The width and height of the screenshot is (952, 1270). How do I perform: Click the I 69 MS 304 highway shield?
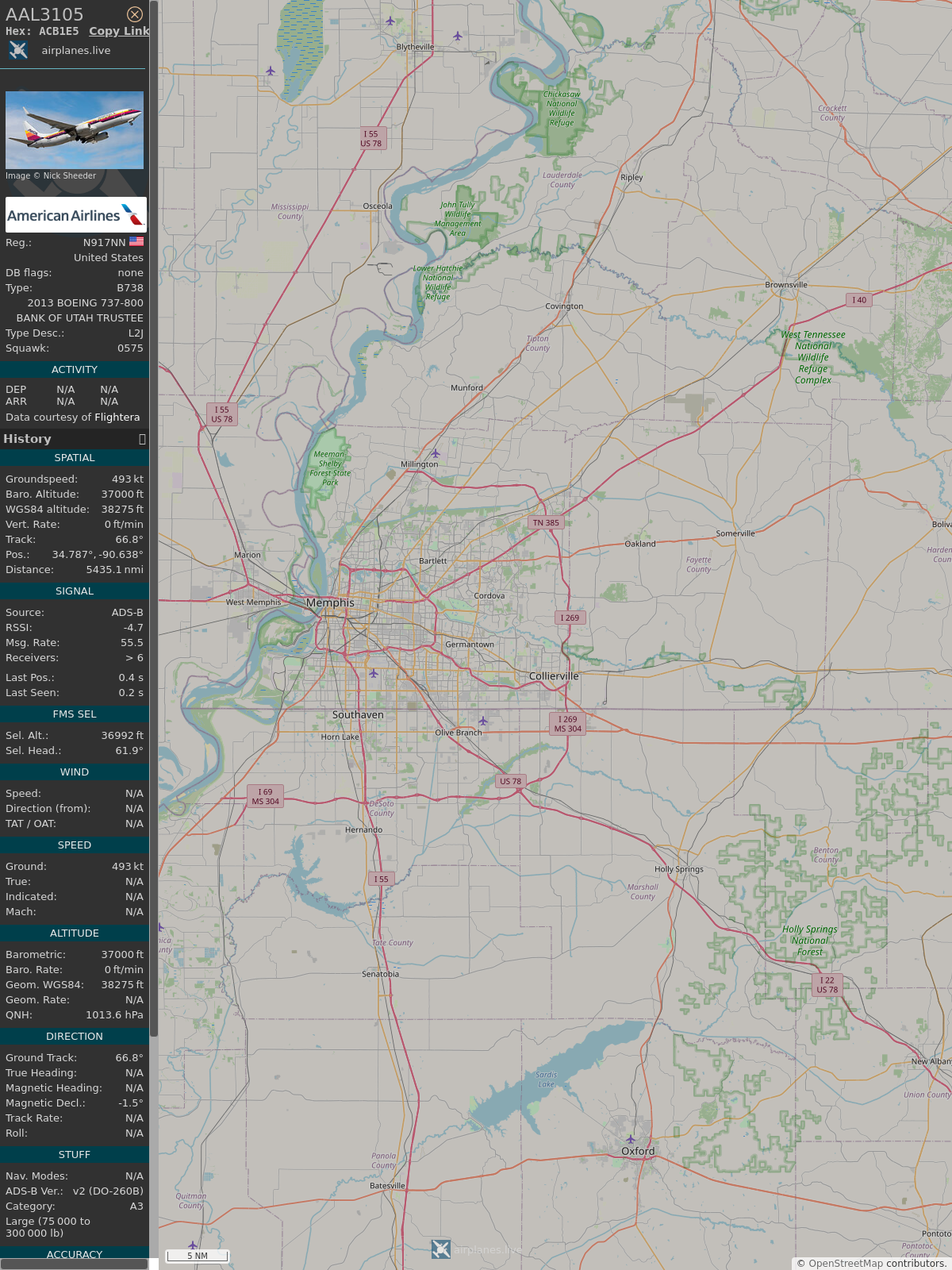tap(265, 797)
